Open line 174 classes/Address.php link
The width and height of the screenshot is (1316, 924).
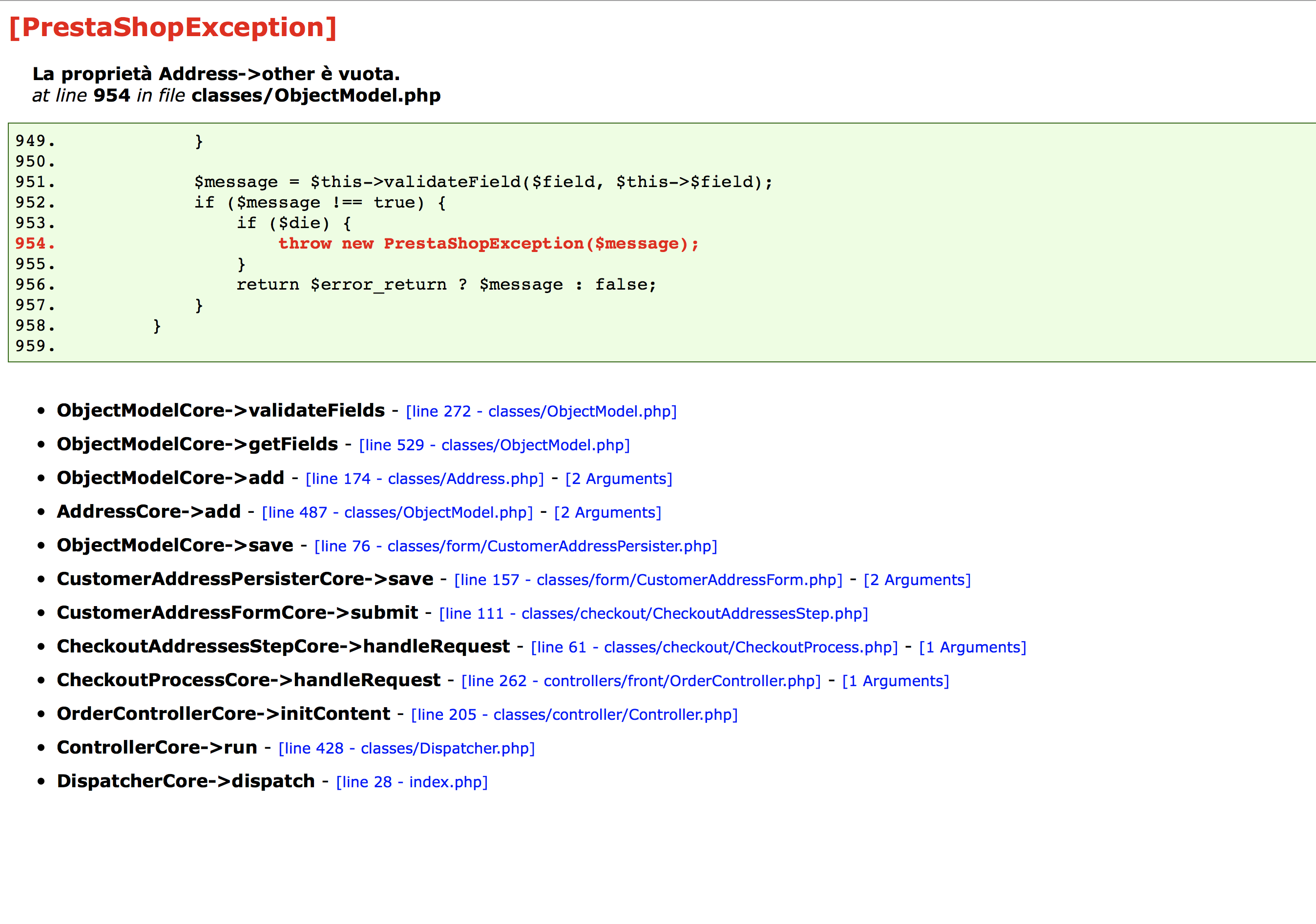pos(425,479)
